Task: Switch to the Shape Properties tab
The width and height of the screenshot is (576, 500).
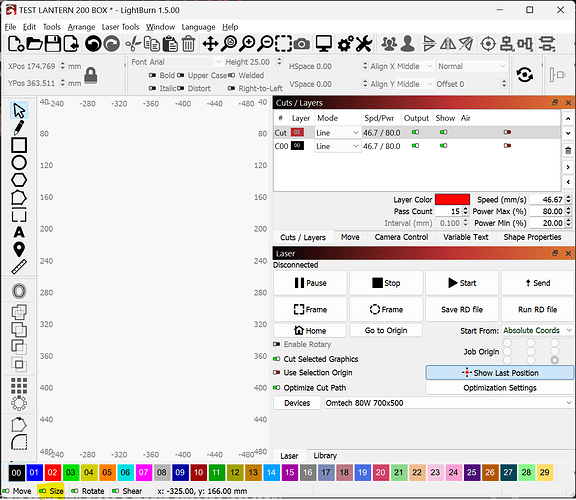Action: 532,237
